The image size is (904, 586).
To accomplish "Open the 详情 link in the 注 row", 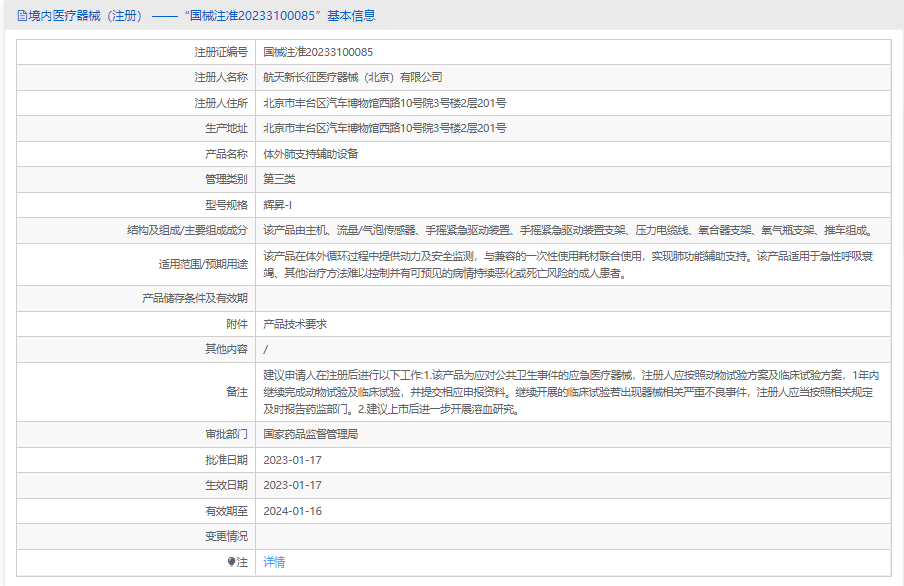I will pyautogui.click(x=274, y=562).
